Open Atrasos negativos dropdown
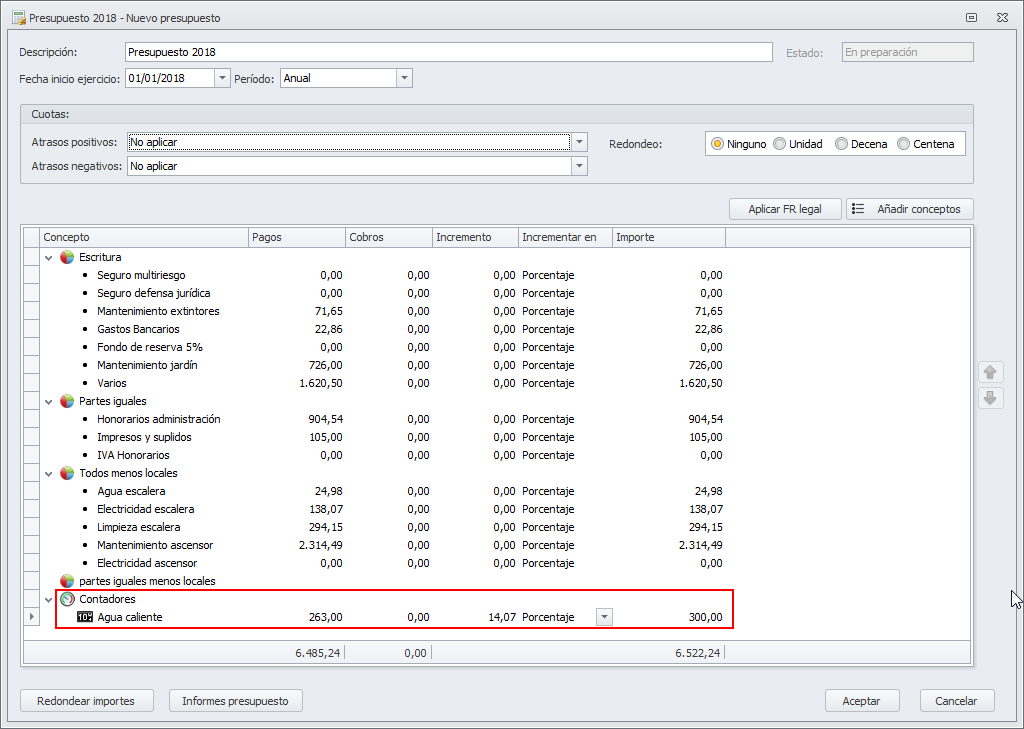Viewport: 1024px width, 729px height. tap(579, 166)
